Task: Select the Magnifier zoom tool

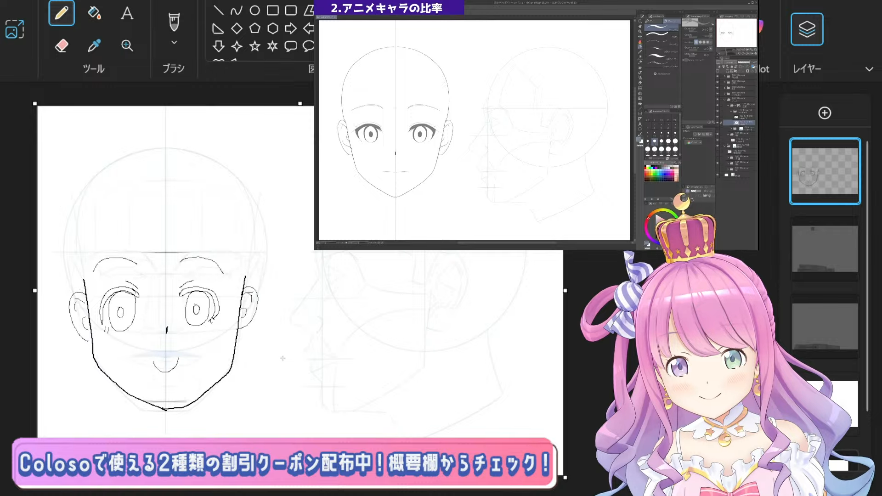Action: click(127, 46)
